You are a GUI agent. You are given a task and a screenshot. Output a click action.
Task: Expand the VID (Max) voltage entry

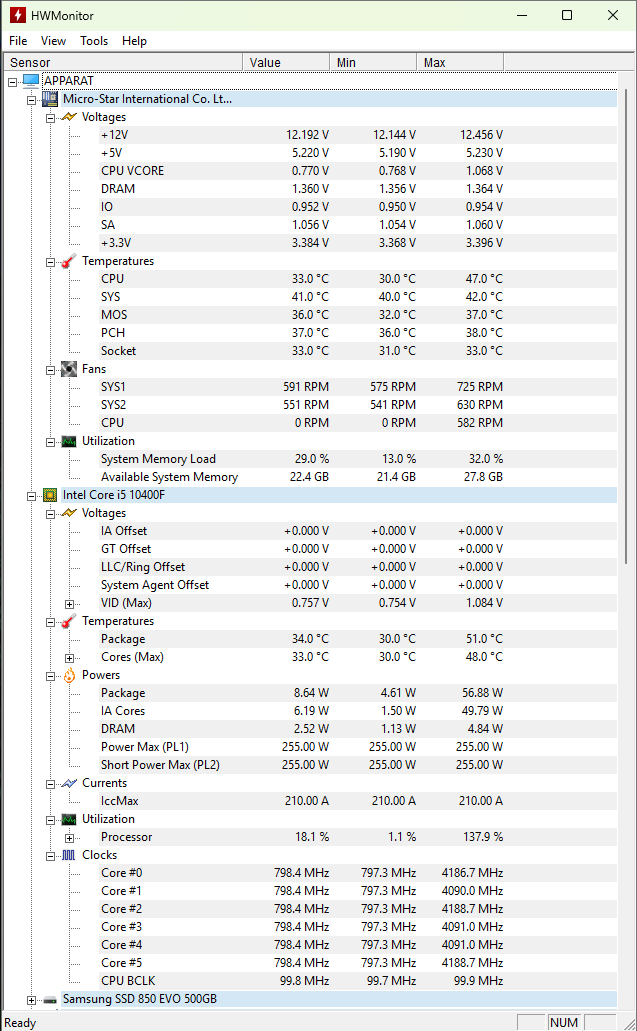click(x=69, y=603)
